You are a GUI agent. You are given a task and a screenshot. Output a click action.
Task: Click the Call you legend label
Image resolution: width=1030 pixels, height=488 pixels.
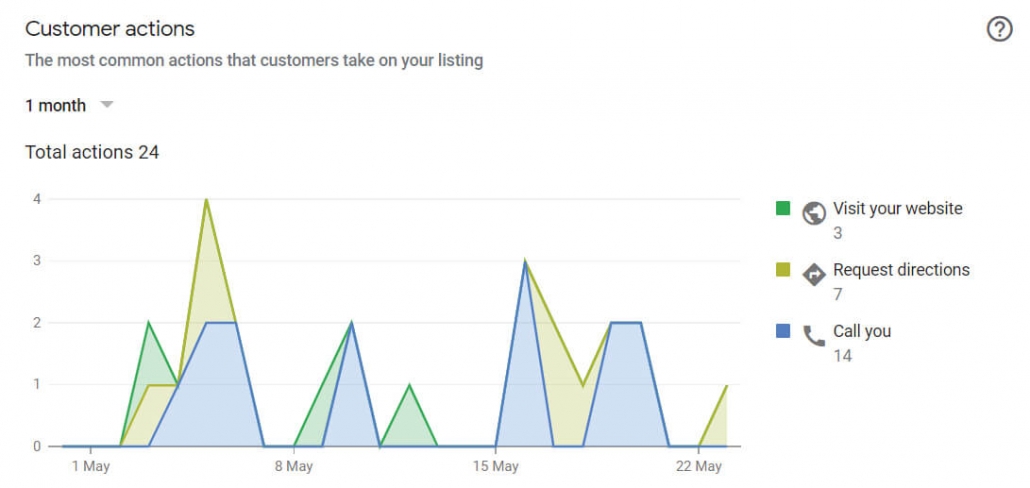(861, 331)
